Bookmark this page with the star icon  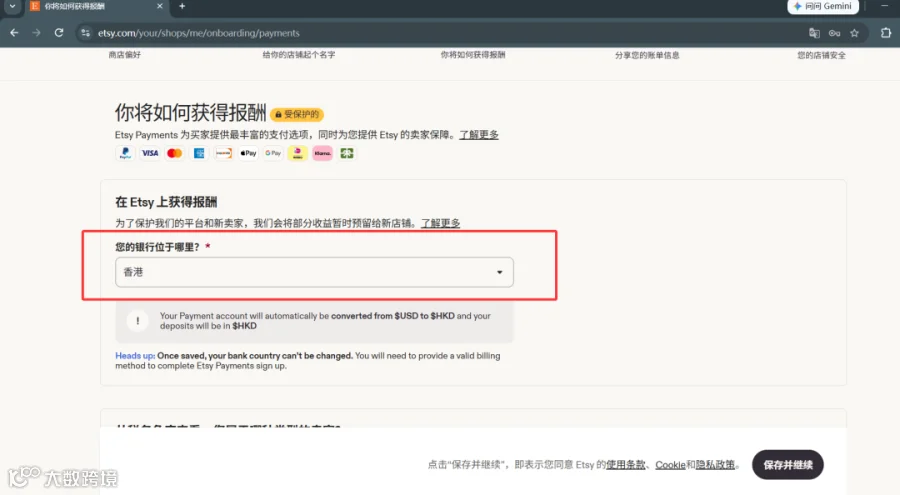pyautogui.click(x=855, y=33)
